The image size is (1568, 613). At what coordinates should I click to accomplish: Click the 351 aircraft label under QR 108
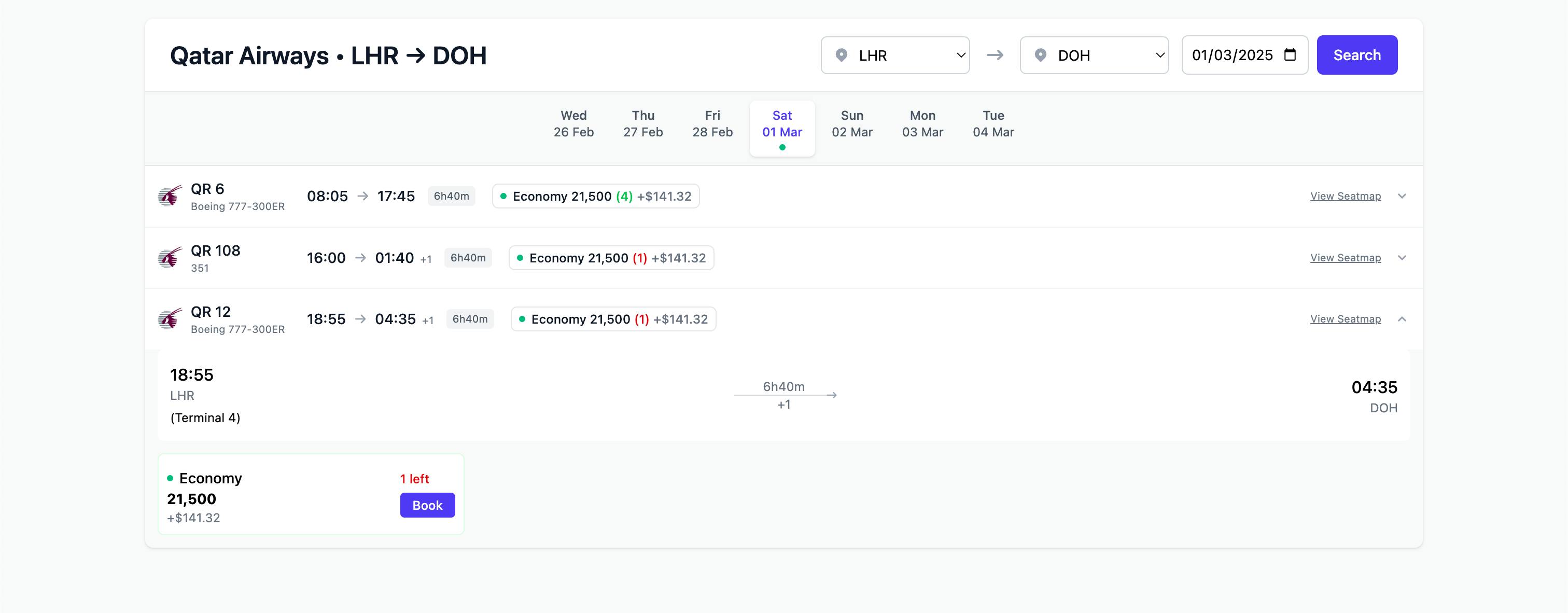pos(200,268)
